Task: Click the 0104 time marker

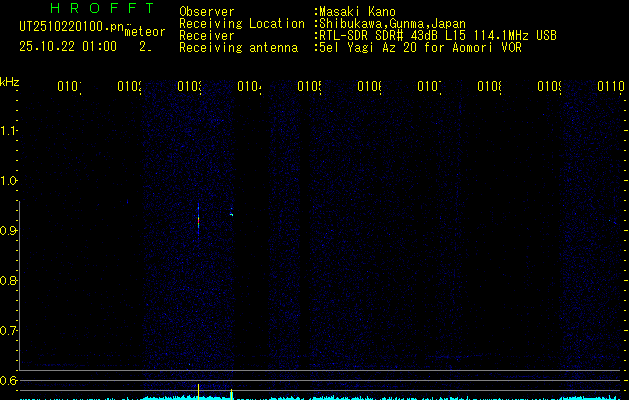Action: pyautogui.click(x=249, y=86)
